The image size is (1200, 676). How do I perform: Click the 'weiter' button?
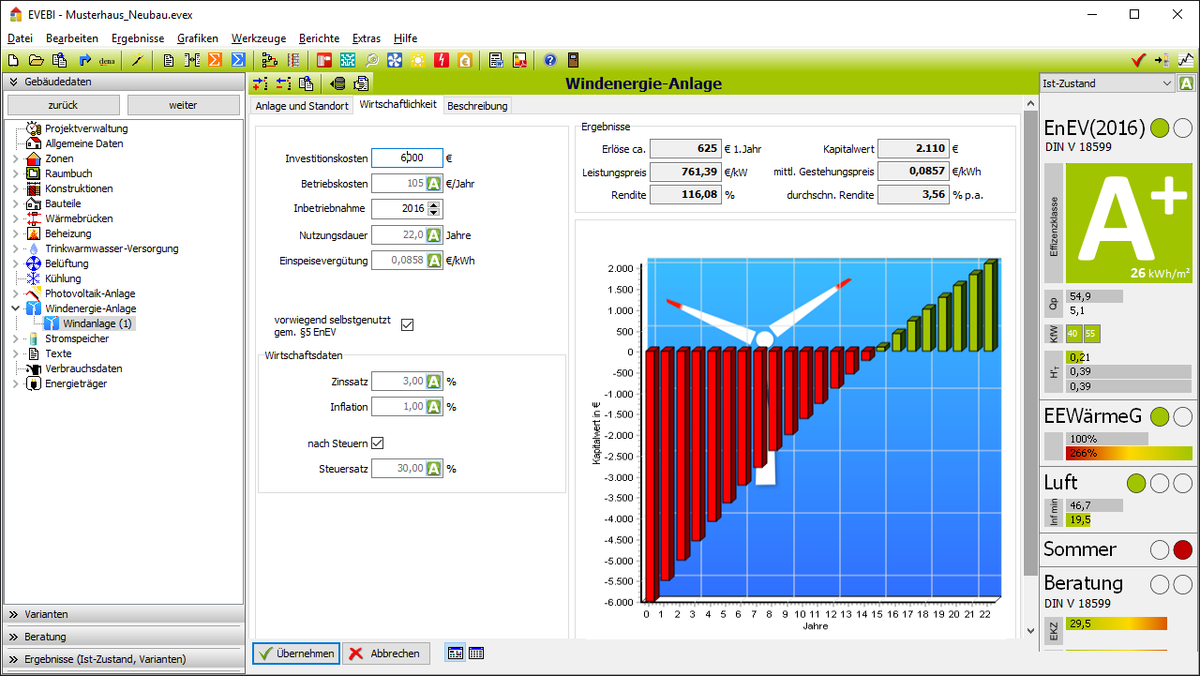[x=183, y=105]
